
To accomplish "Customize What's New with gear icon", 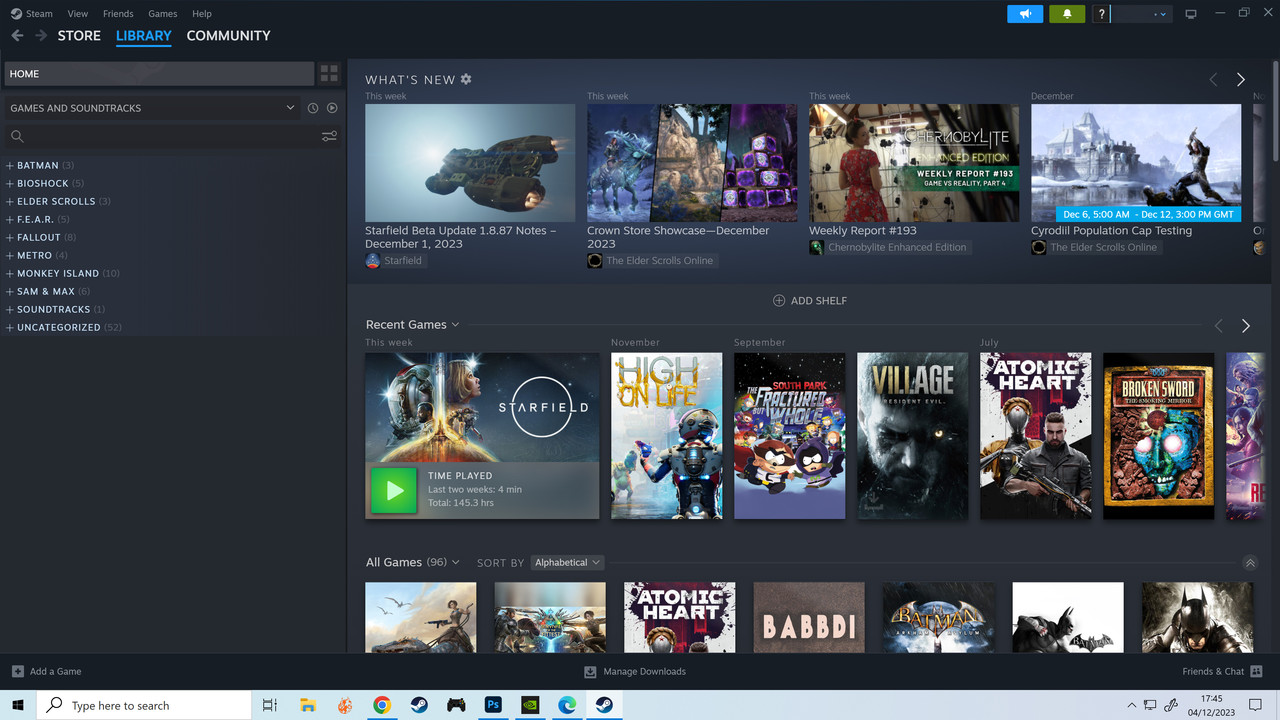I will pos(466,79).
